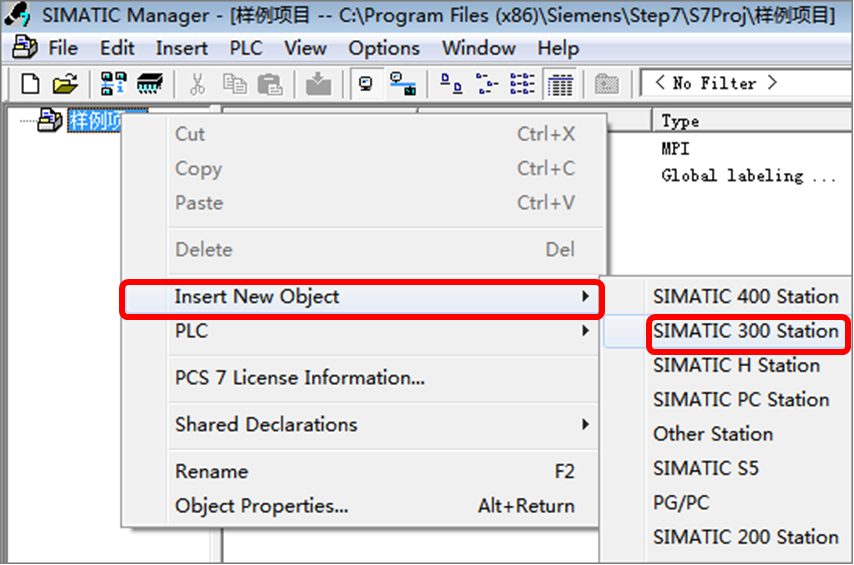Choose Cut in the context menu
The image size is (854, 565).
point(362,134)
